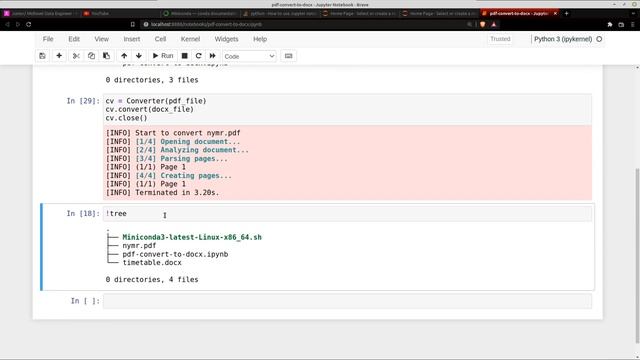Viewport: 640px width, 360px height.
Task: Click the browser forward arrow
Action: tap(18, 24)
